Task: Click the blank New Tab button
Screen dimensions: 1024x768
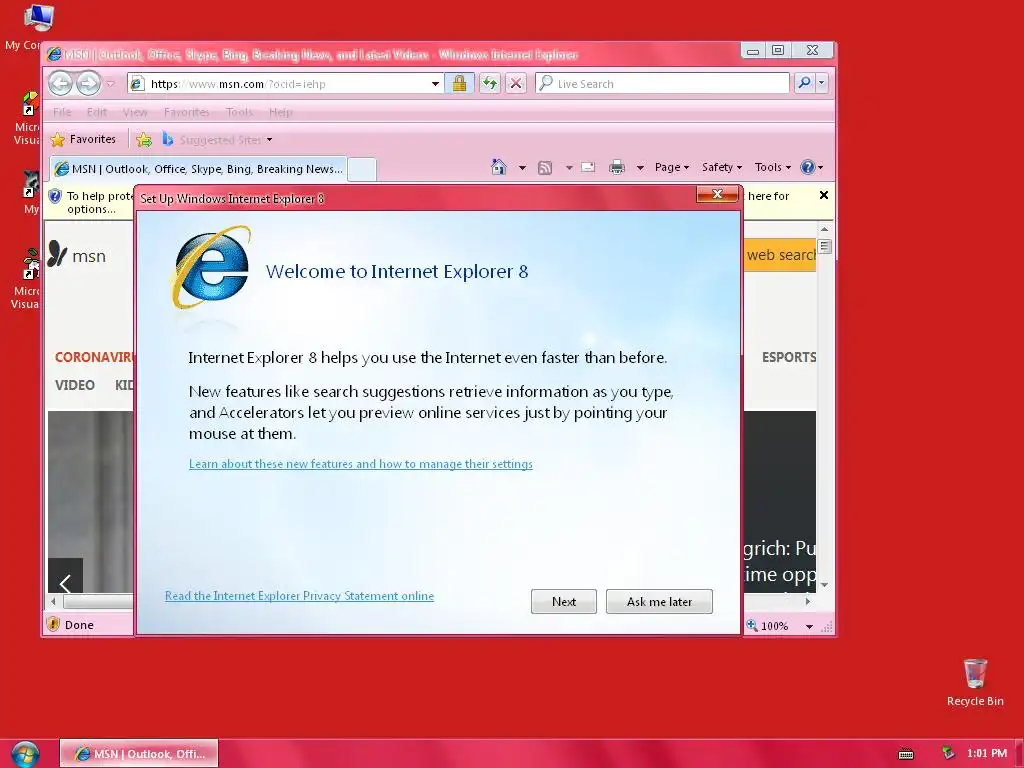Action: click(x=362, y=169)
